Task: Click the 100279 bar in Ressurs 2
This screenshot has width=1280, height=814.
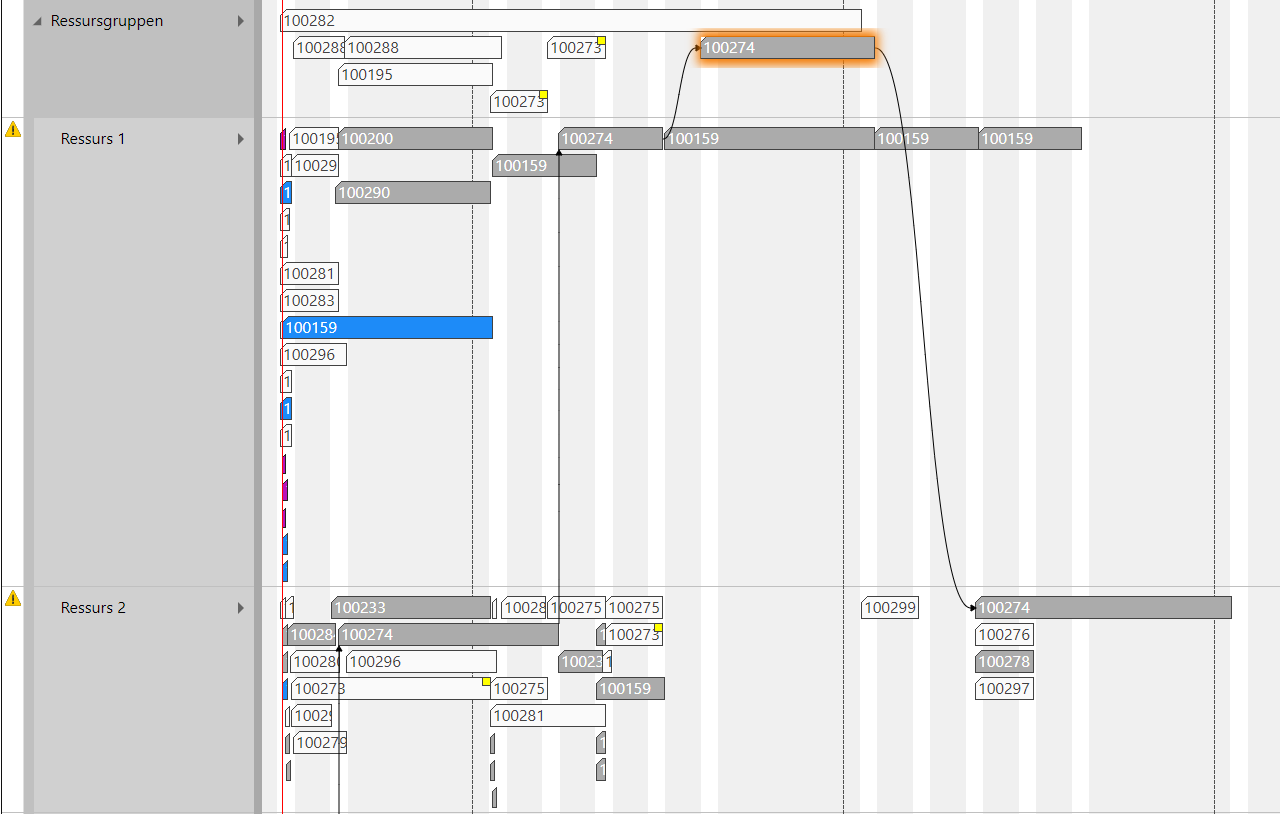Action: click(x=320, y=743)
